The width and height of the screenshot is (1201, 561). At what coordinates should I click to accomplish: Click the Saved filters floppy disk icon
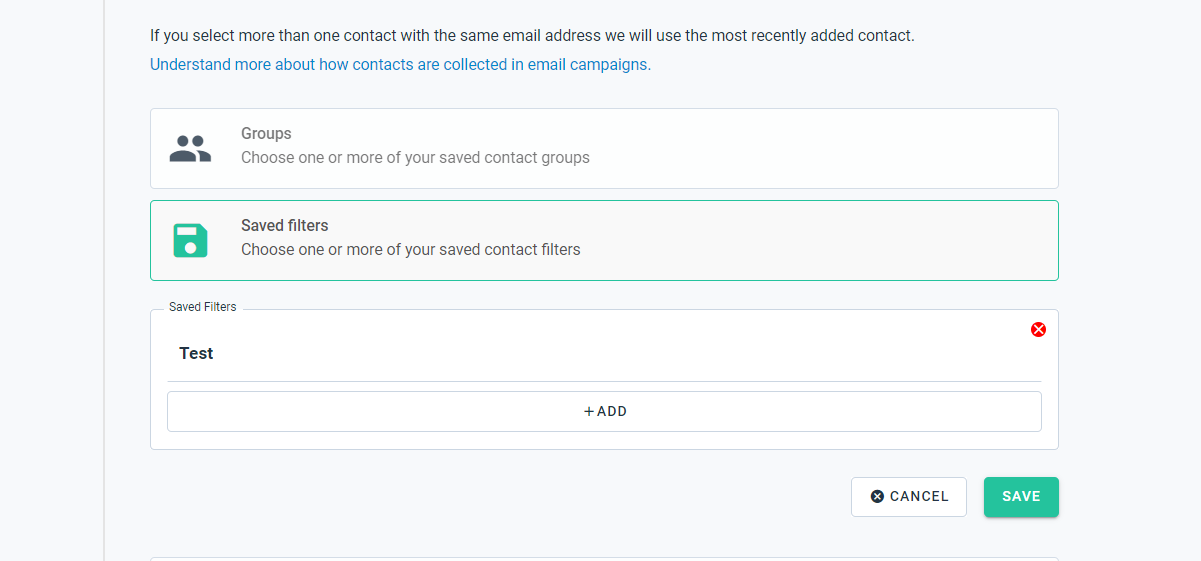coord(190,241)
